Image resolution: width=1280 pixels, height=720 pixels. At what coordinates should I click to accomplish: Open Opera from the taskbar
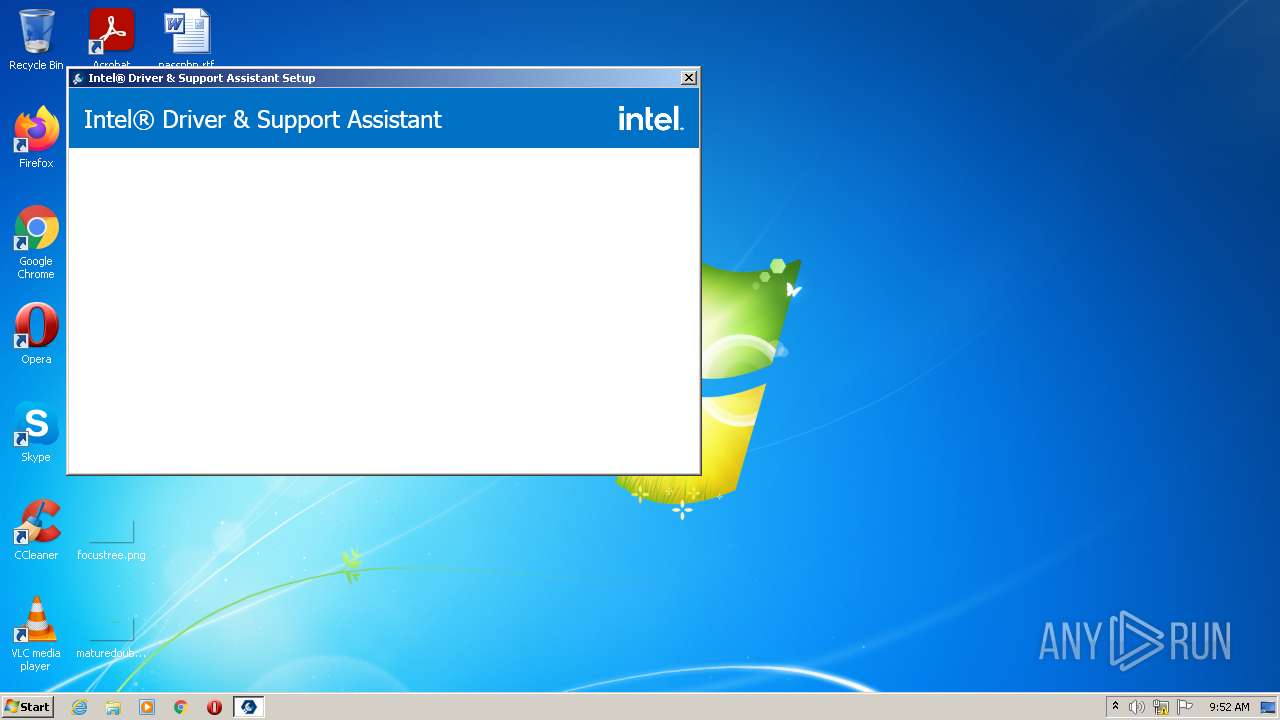(x=214, y=707)
